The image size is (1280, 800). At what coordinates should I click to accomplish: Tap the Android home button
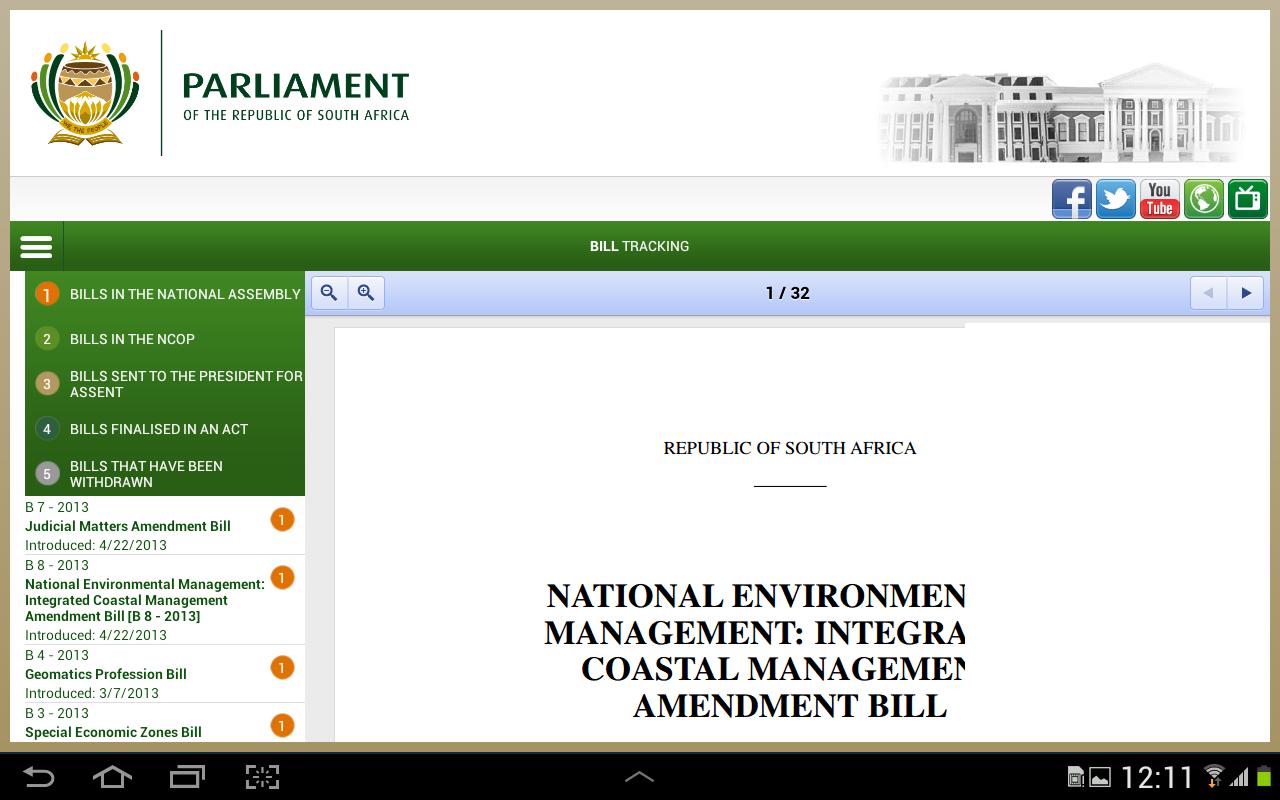pos(112,776)
